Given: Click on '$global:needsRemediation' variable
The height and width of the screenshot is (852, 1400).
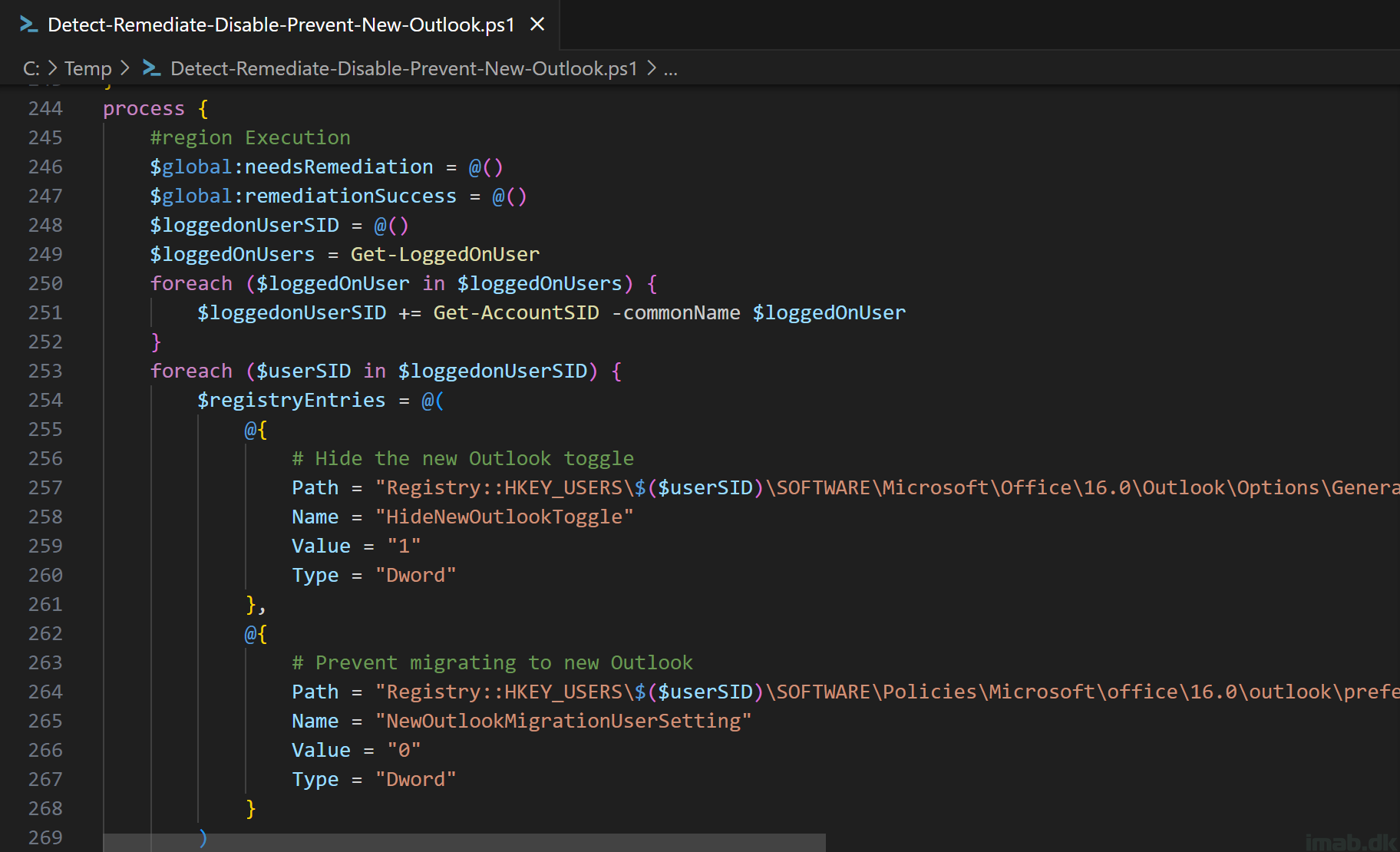Looking at the screenshot, I should point(292,167).
